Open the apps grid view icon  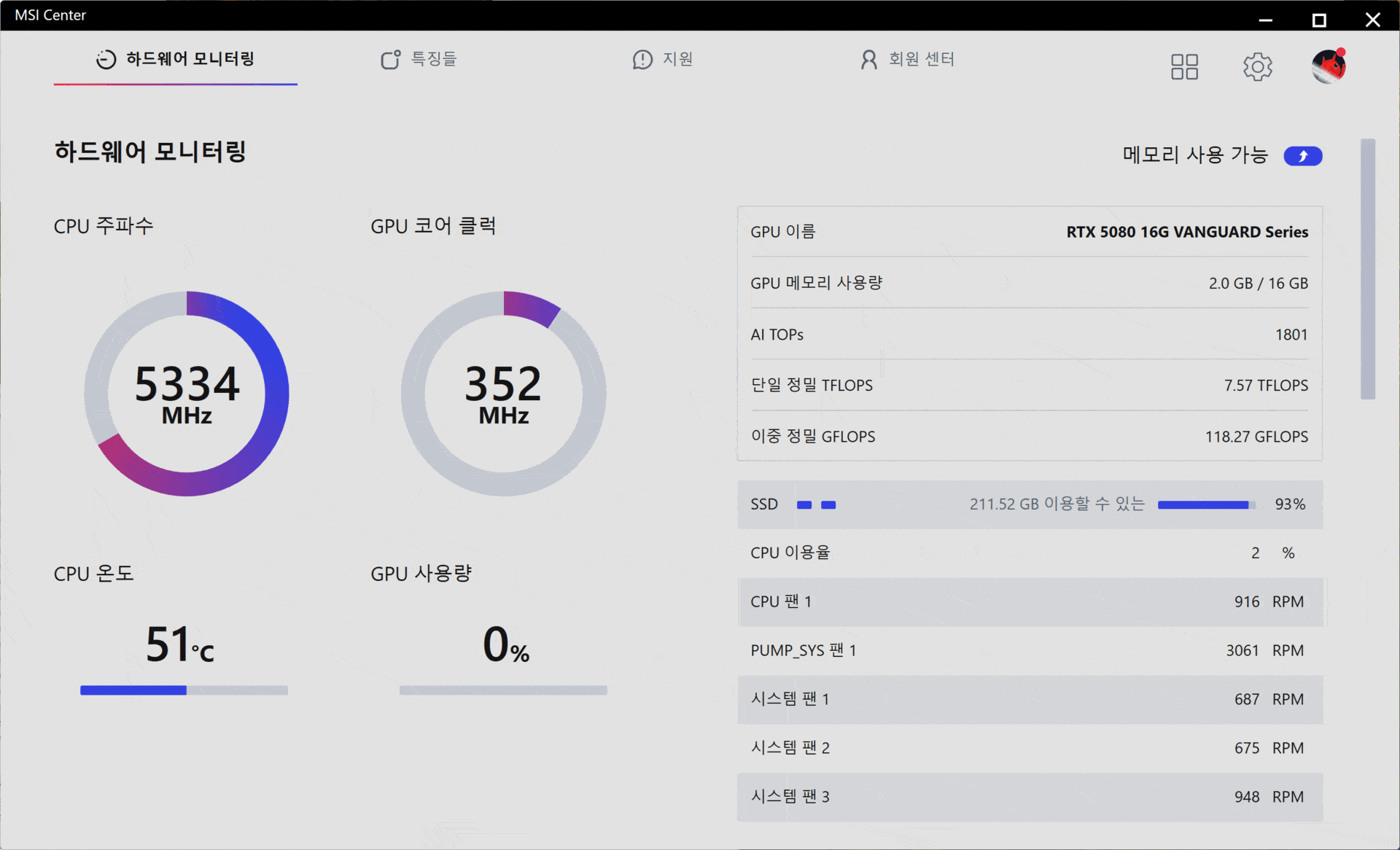[x=1184, y=66]
